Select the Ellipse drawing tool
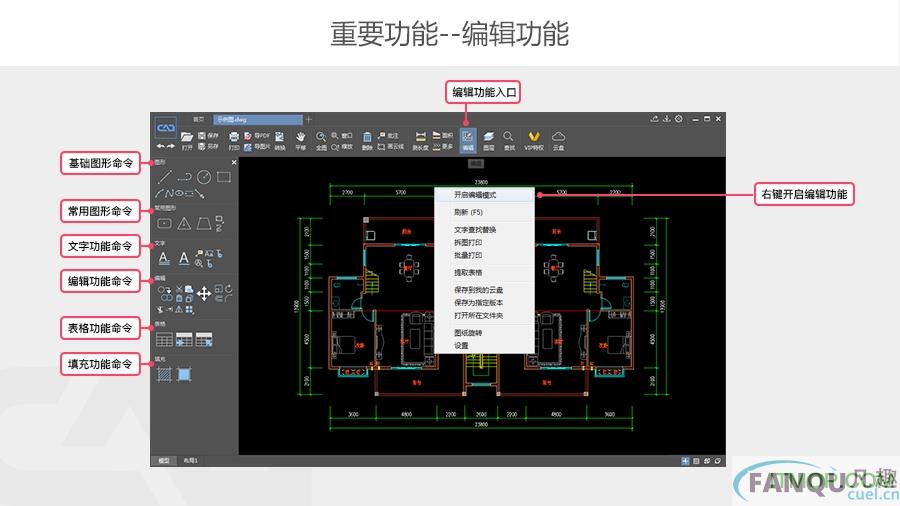Image resolution: width=900 pixels, height=506 pixels. click(179, 193)
